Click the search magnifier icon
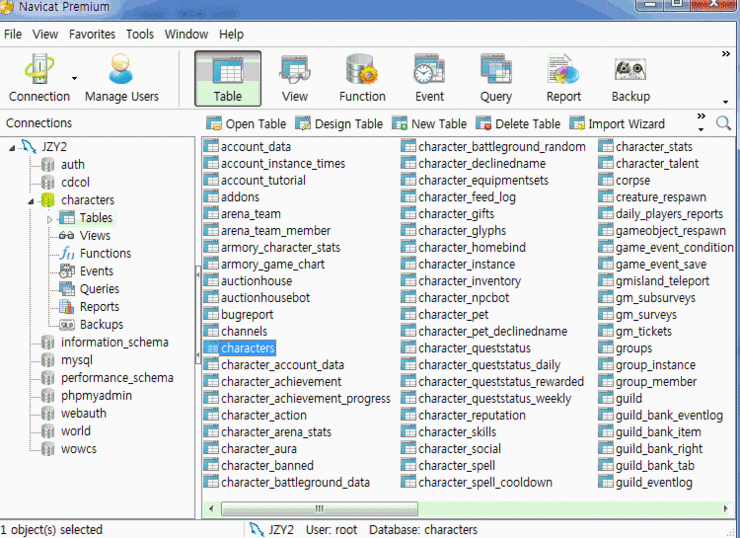This screenshot has height=538, width=740. coord(723,124)
